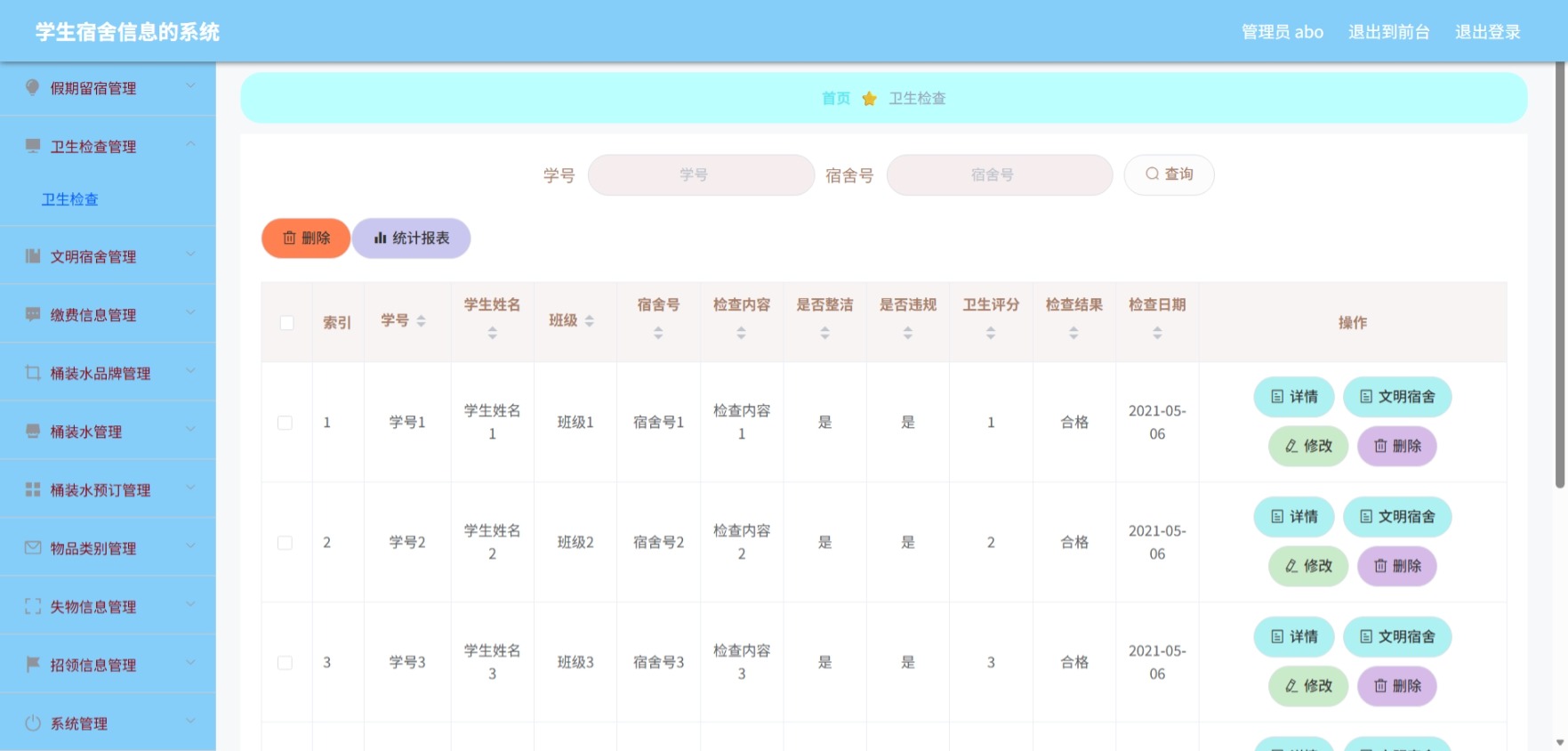Screen dimensions: 1568x751
Task: Open the 卫生检查 submenu item
Action: pyautogui.click(x=70, y=199)
